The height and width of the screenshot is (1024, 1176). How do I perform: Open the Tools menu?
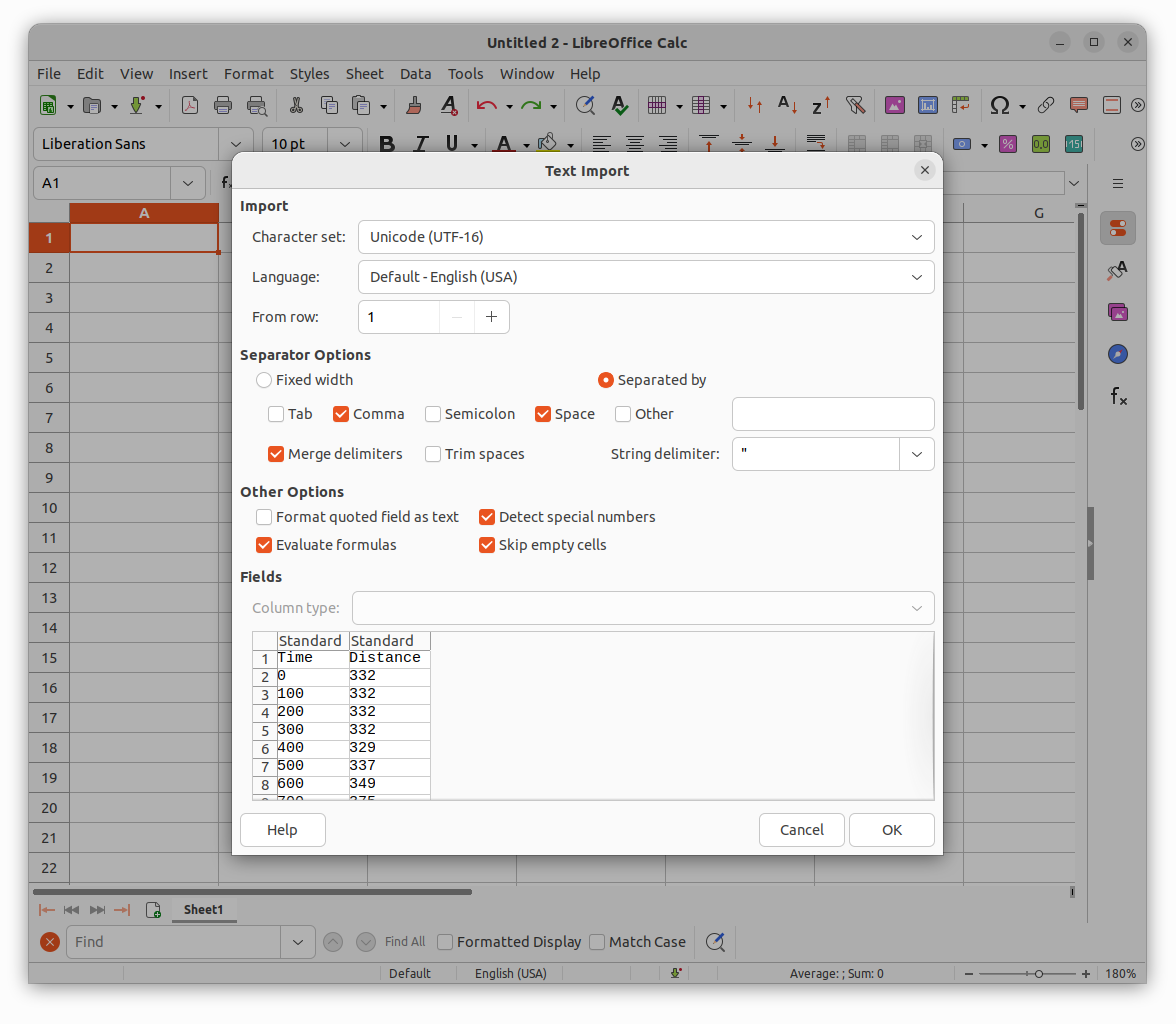[x=466, y=74]
